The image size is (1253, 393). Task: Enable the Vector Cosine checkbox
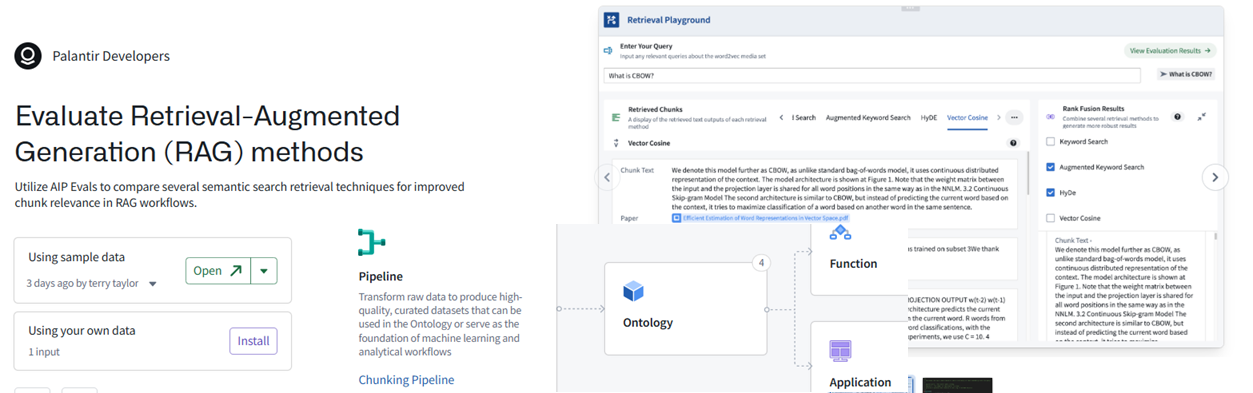click(x=1049, y=217)
